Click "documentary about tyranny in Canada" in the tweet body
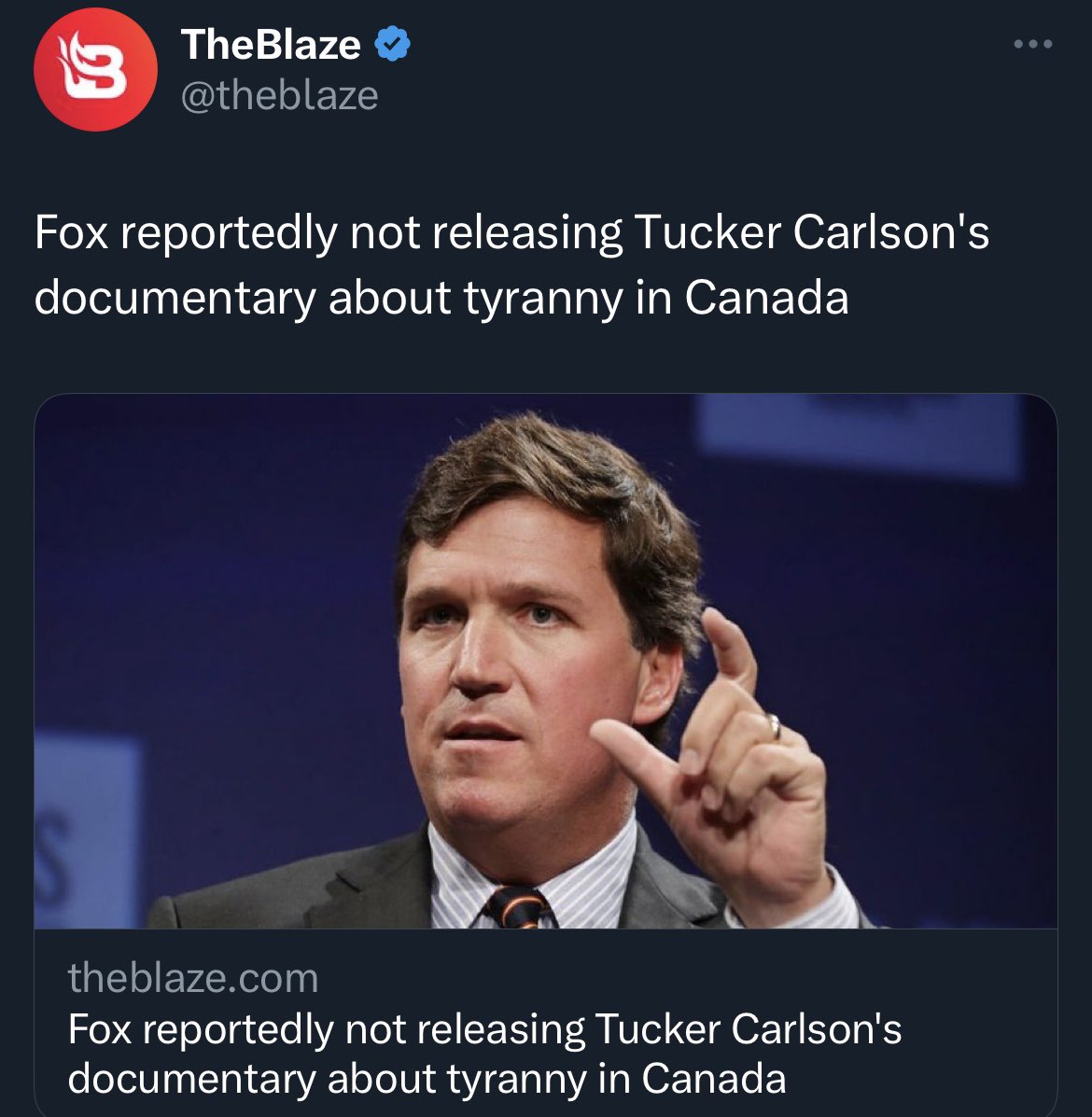Viewport: 1092px width, 1117px height. click(441, 297)
